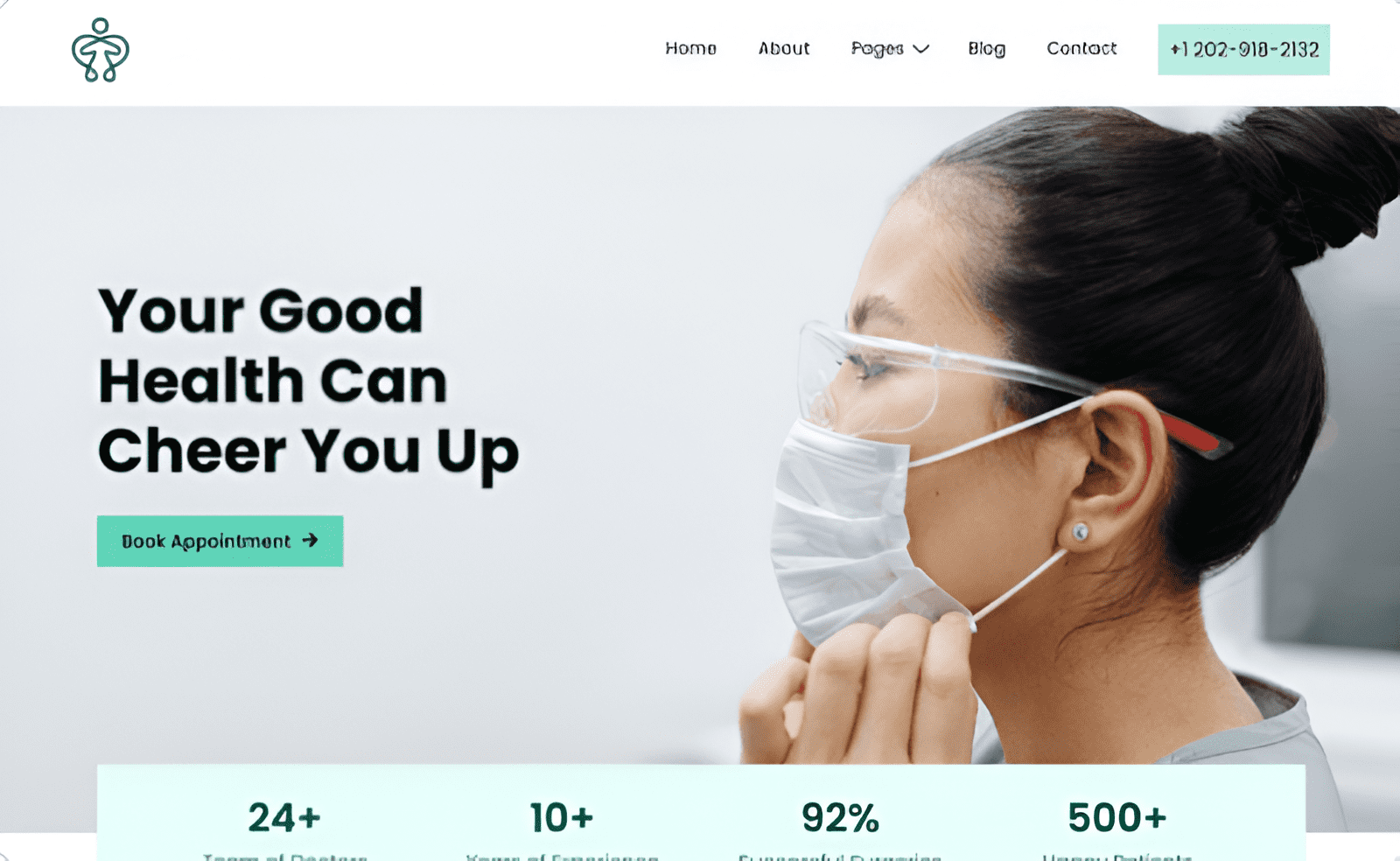
Task: Go to the About page
Action: (x=784, y=49)
